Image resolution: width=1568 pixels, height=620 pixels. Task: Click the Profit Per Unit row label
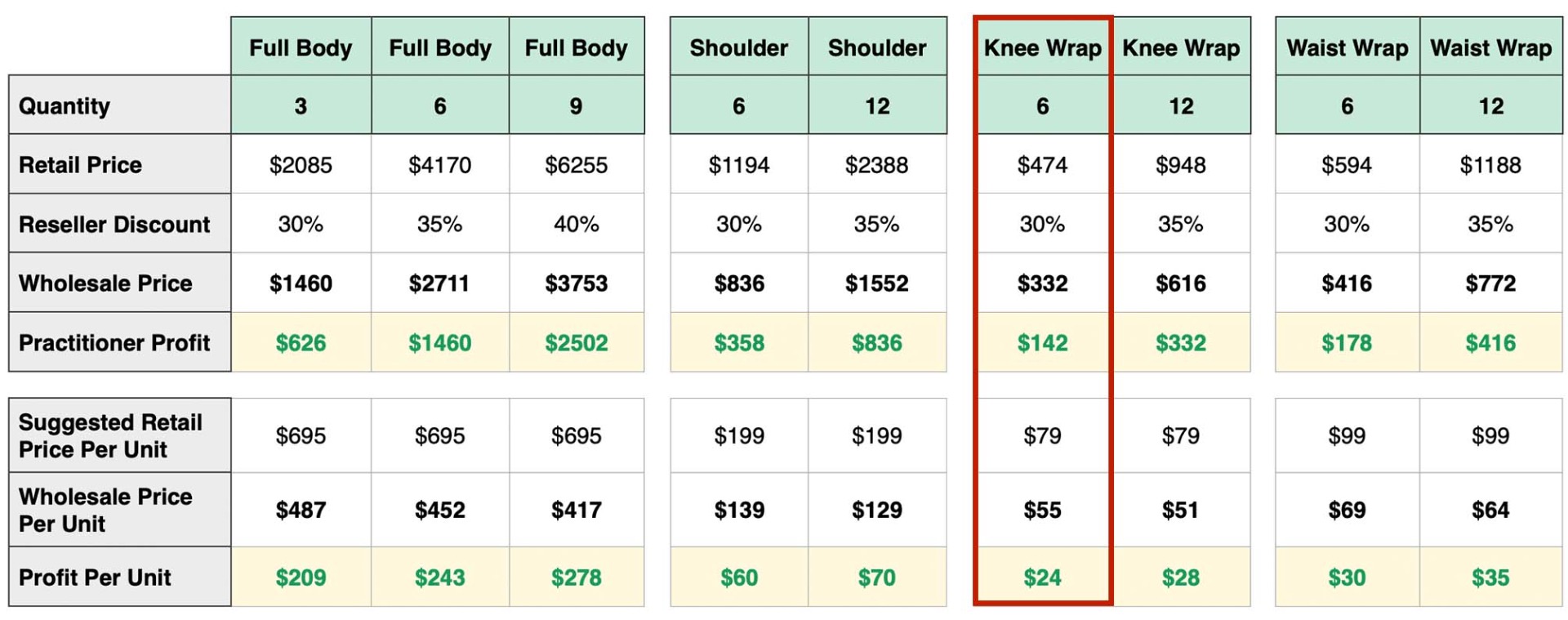click(x=119, y=578)
